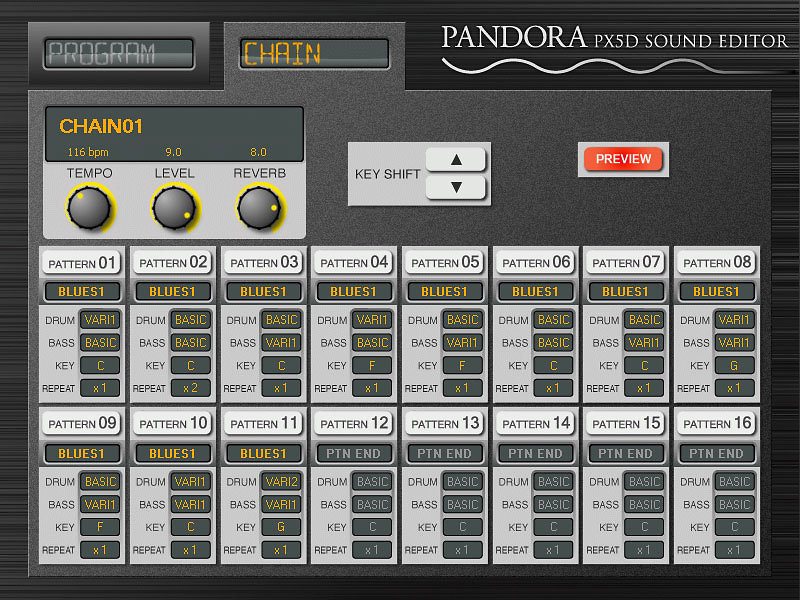Adjust the TEMPO knob
The height and width of the screenshot is (600, 800).
point(89,208)
